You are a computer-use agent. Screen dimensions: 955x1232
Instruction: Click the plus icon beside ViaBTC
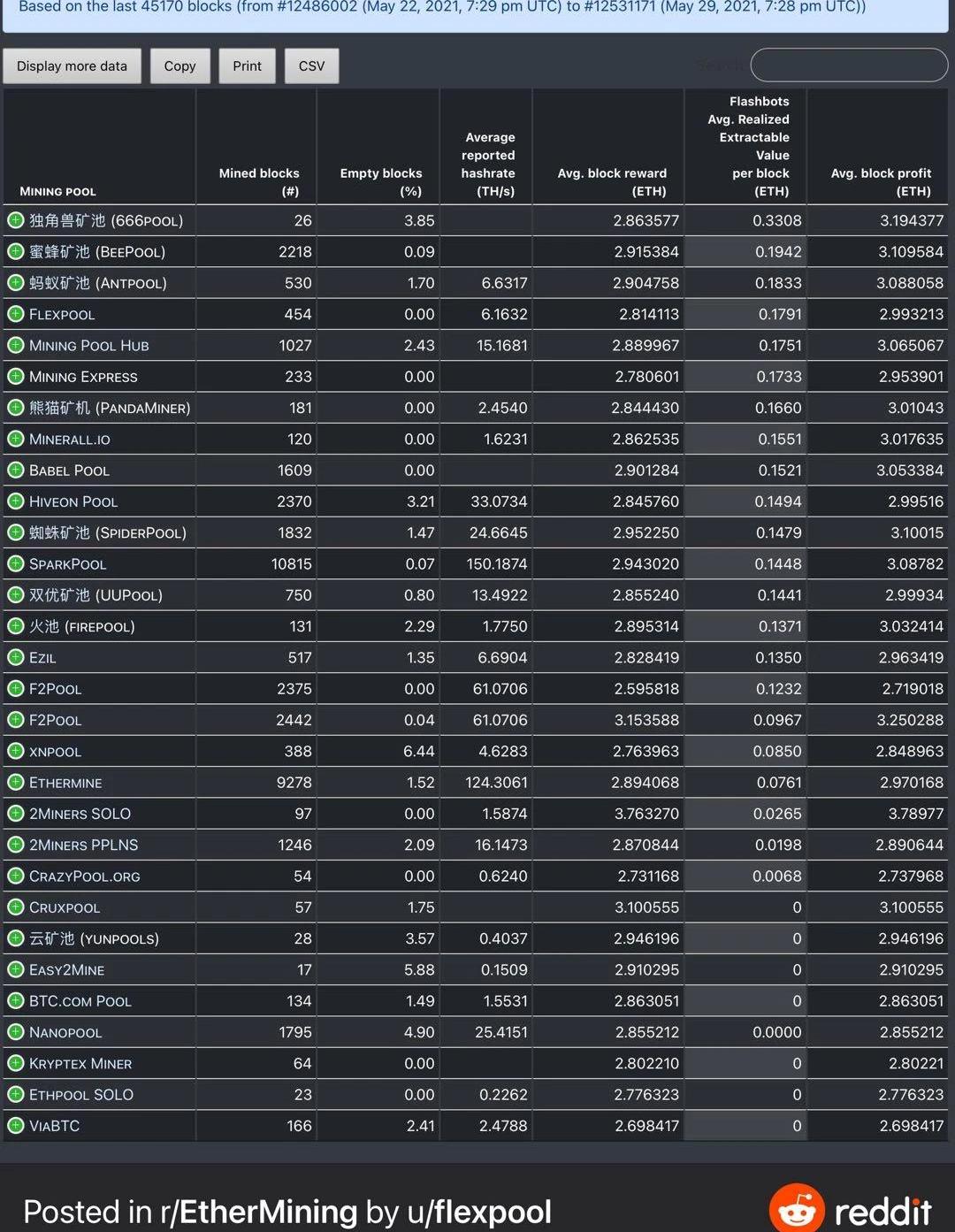click(x=16, y=1125)
